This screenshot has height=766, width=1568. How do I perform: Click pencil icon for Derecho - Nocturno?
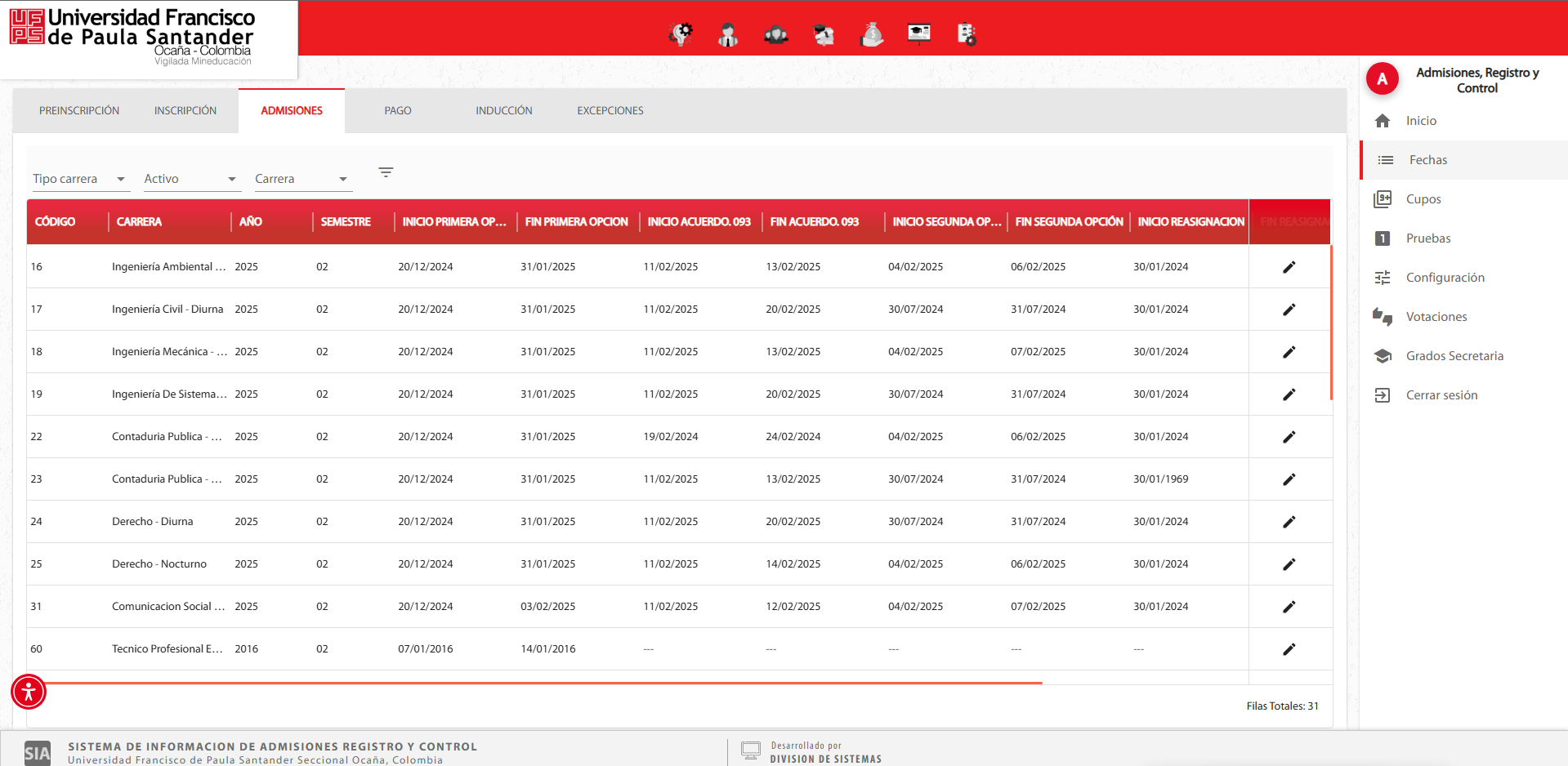(x=1289, y=564)
